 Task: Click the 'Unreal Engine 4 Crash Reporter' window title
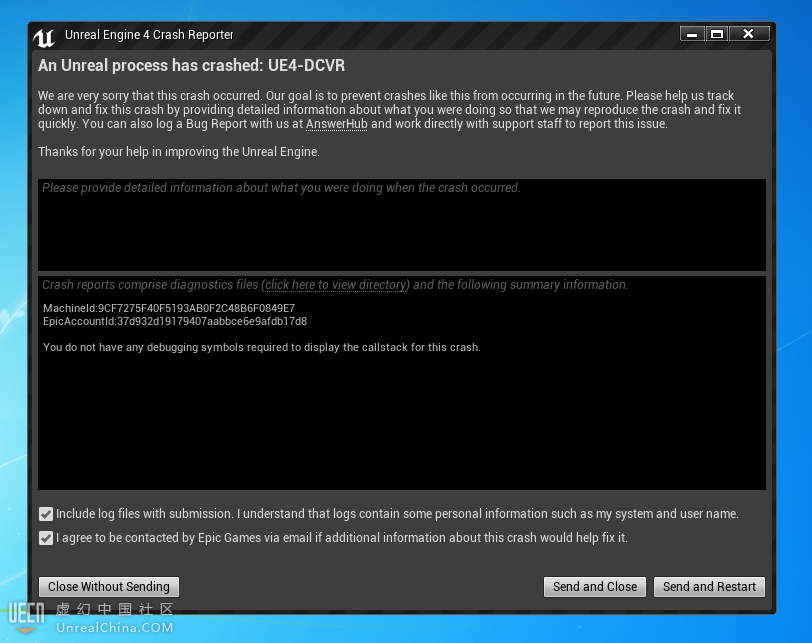(149, 35)
